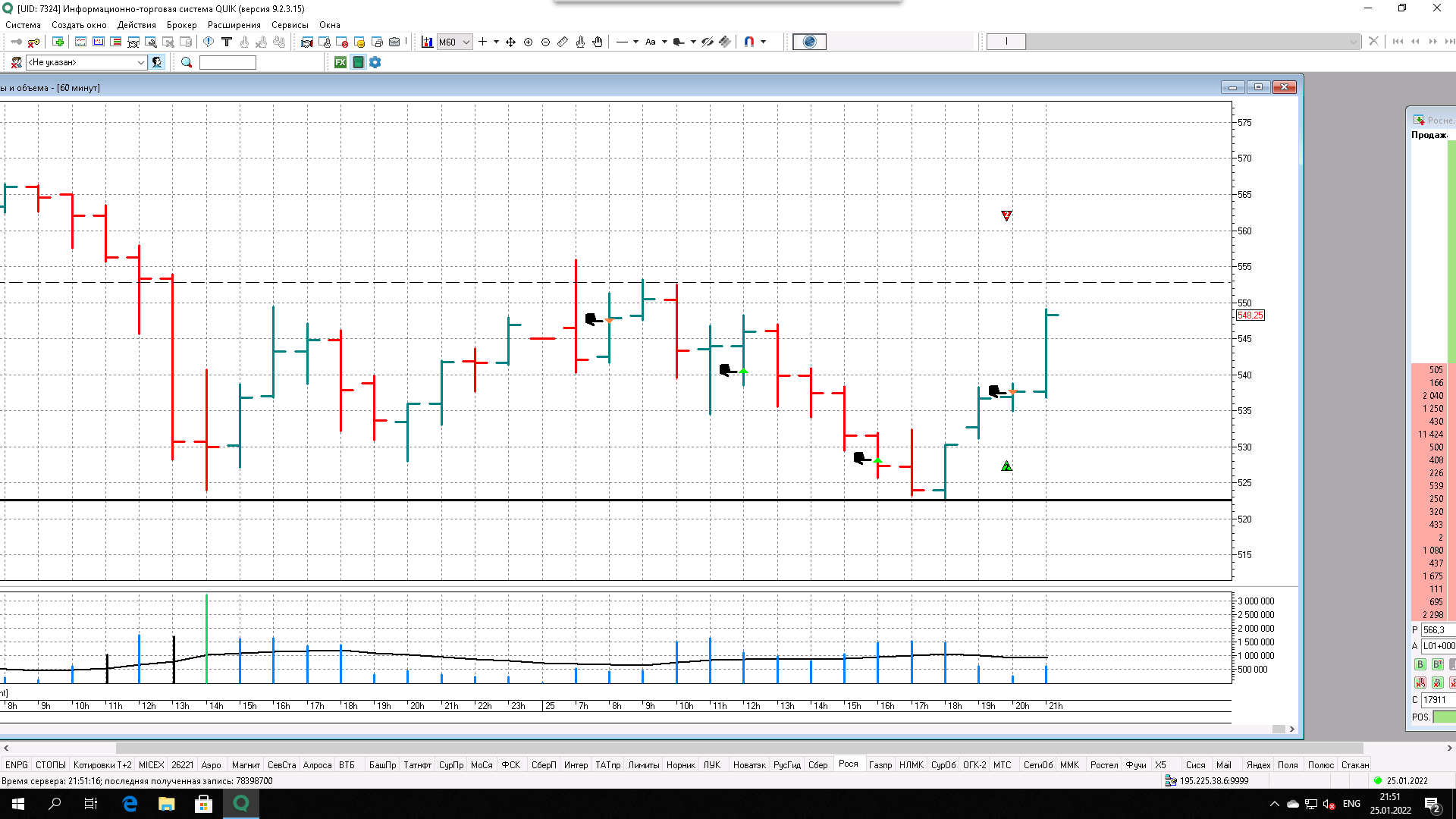Switch to the Яндех tab
This screenshot has width=1456, height=819.
coord(1259,765)
